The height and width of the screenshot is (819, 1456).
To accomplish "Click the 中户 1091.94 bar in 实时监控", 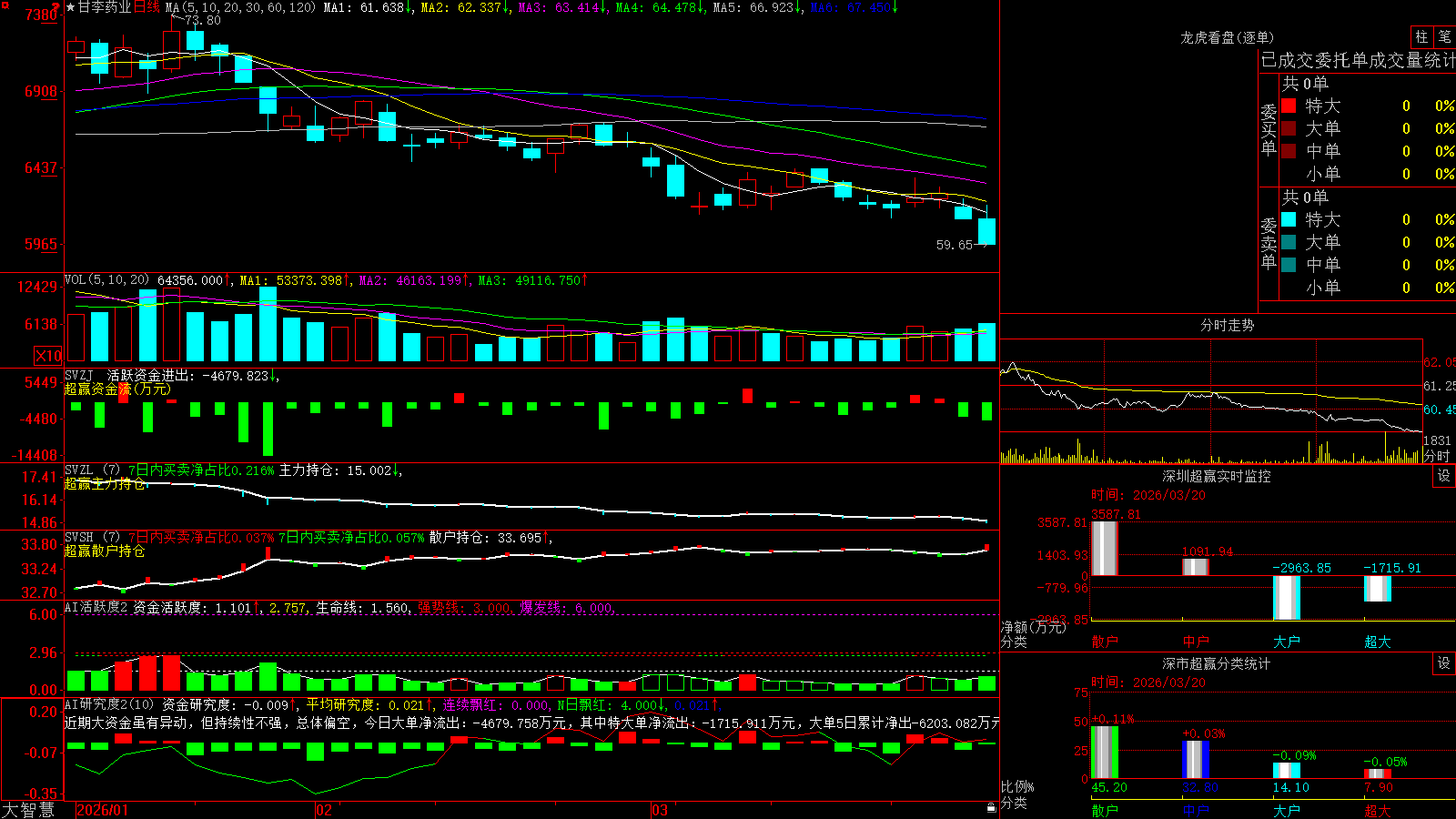I will (x=1196, y=566).
